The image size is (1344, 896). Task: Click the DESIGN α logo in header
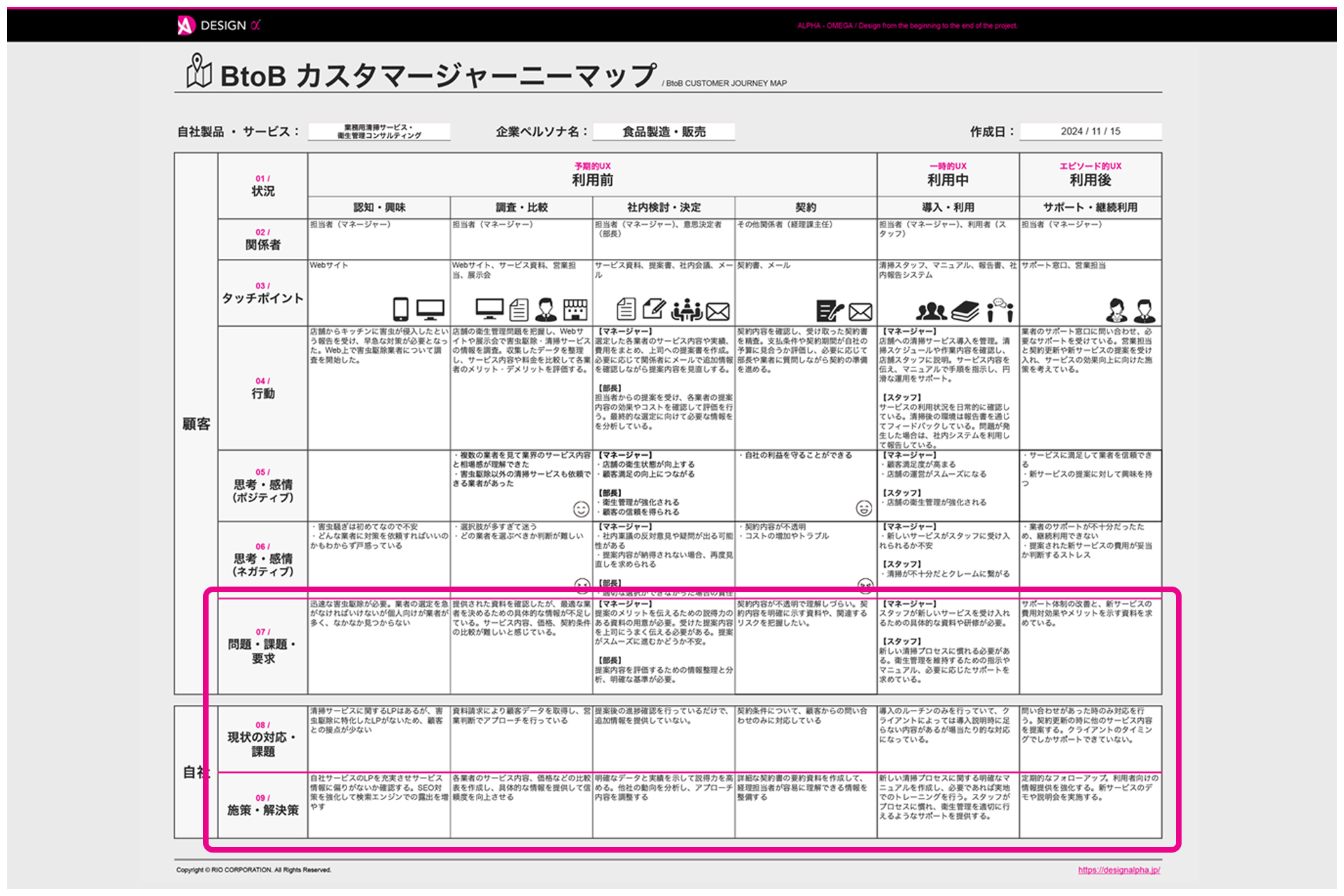pos(218,25)
